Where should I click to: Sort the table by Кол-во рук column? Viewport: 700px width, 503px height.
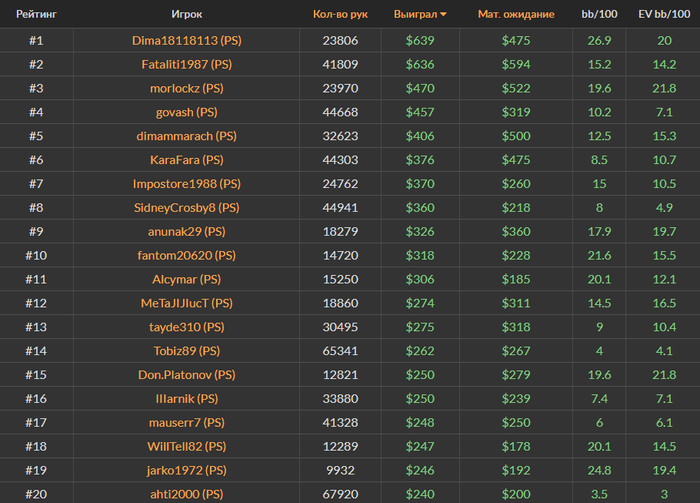pyautogui.click(x=340, y=14)
